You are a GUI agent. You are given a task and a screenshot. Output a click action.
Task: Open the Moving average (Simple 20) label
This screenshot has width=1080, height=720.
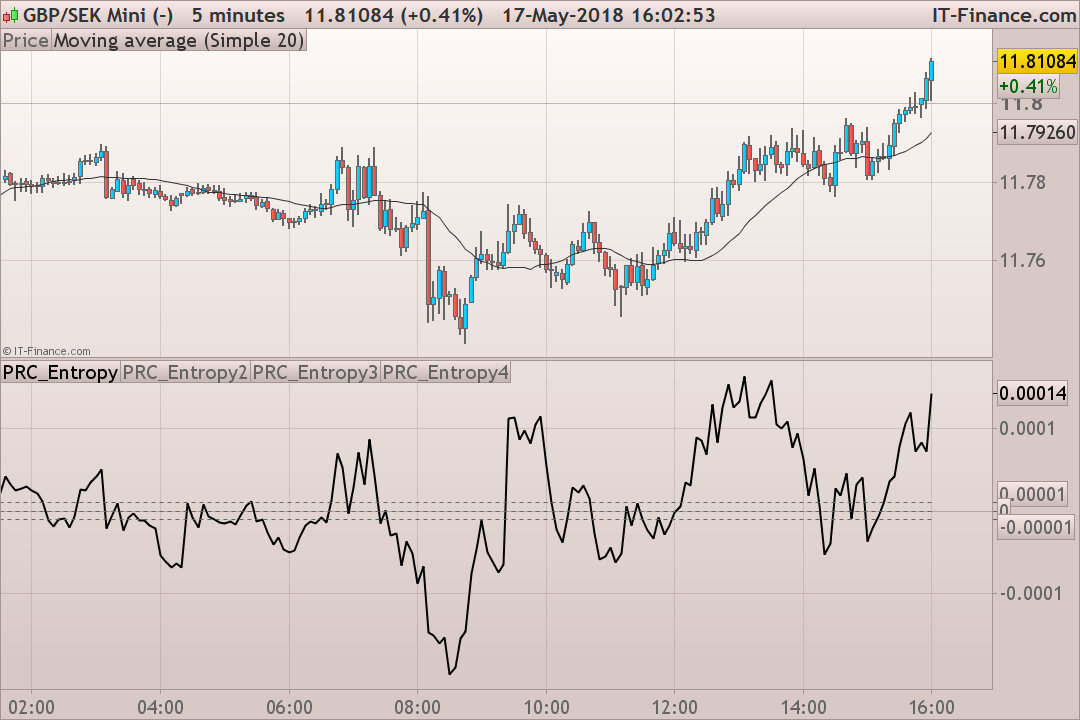(179, 41)
